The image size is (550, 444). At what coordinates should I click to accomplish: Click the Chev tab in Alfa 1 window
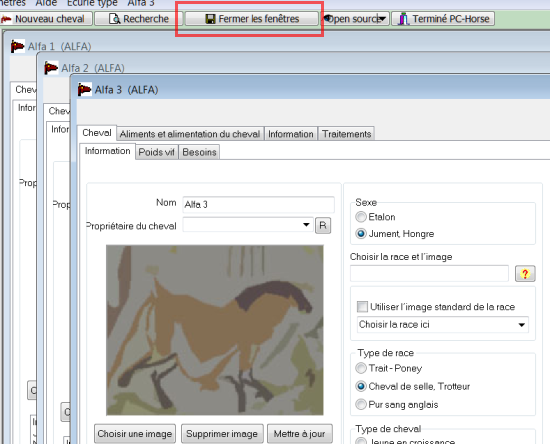coord(25,89)
